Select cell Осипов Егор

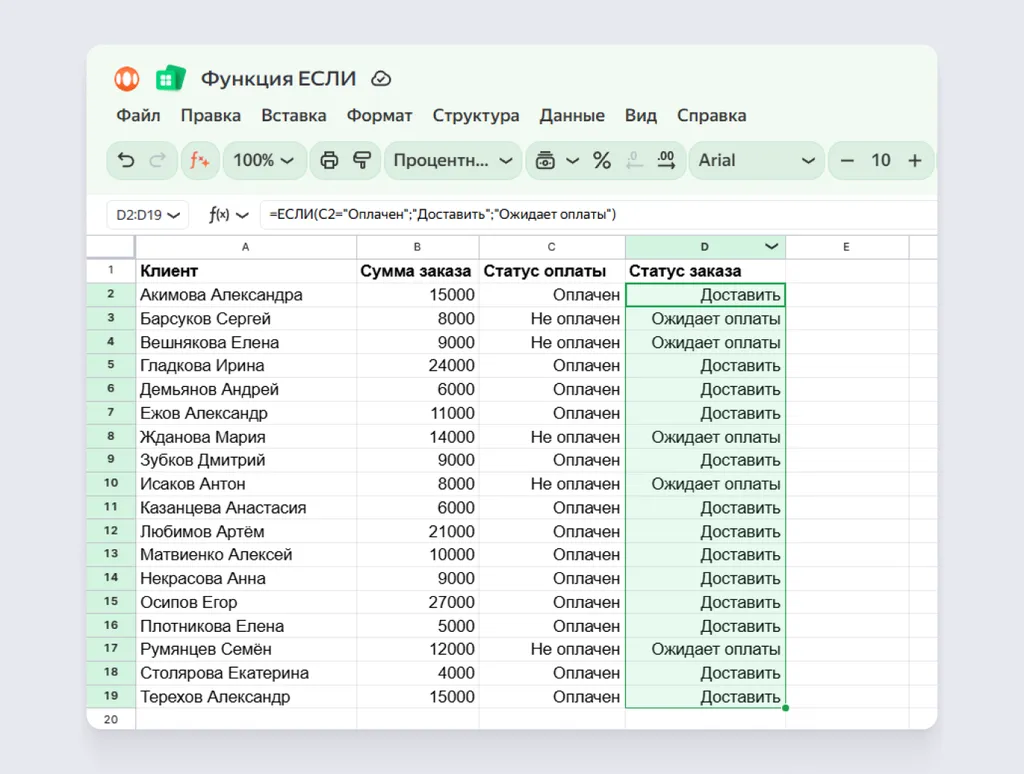click(246, 602)
